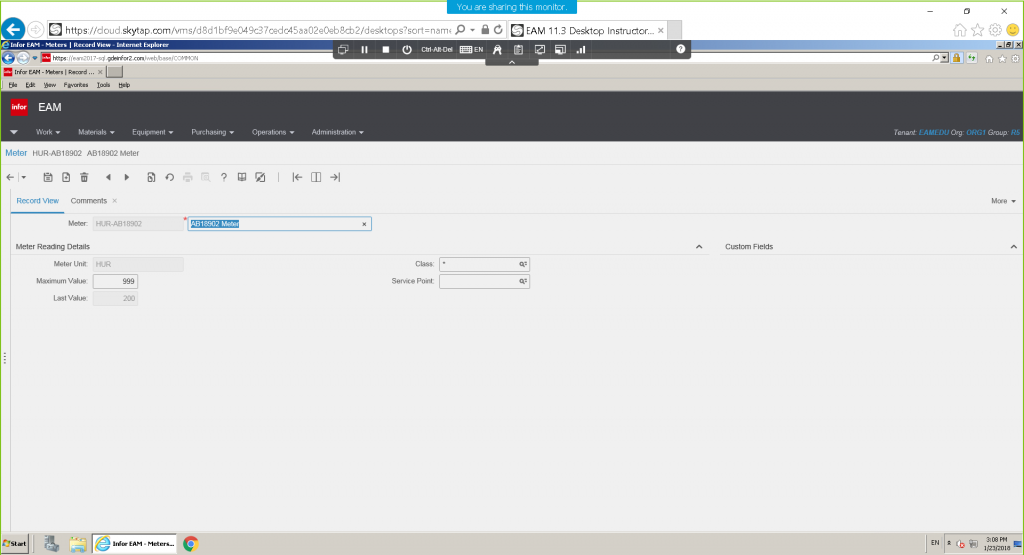
Task: Open the Work menu
Action: pos(48,132)
